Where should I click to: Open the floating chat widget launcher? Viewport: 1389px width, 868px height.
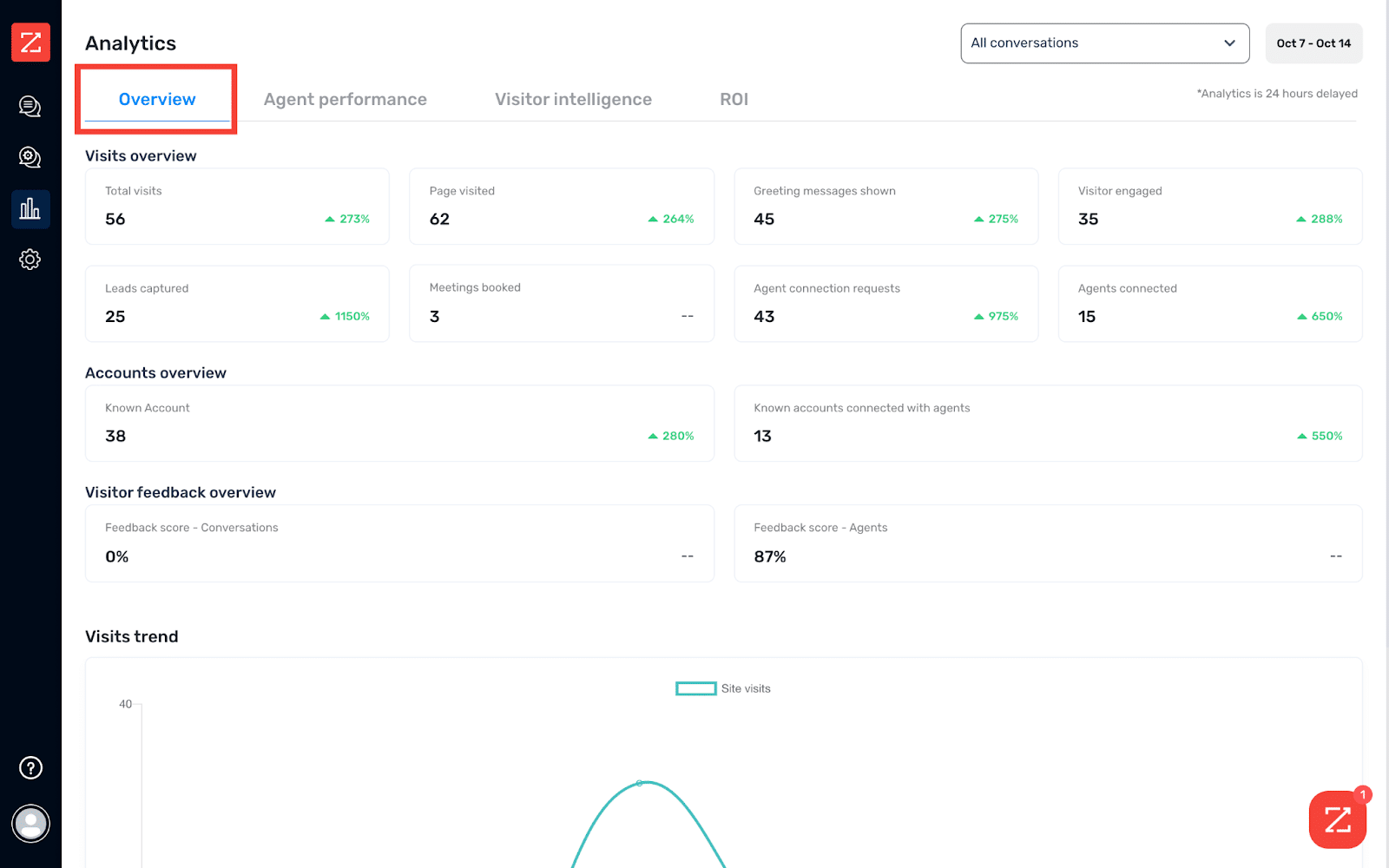(1337, 819)
